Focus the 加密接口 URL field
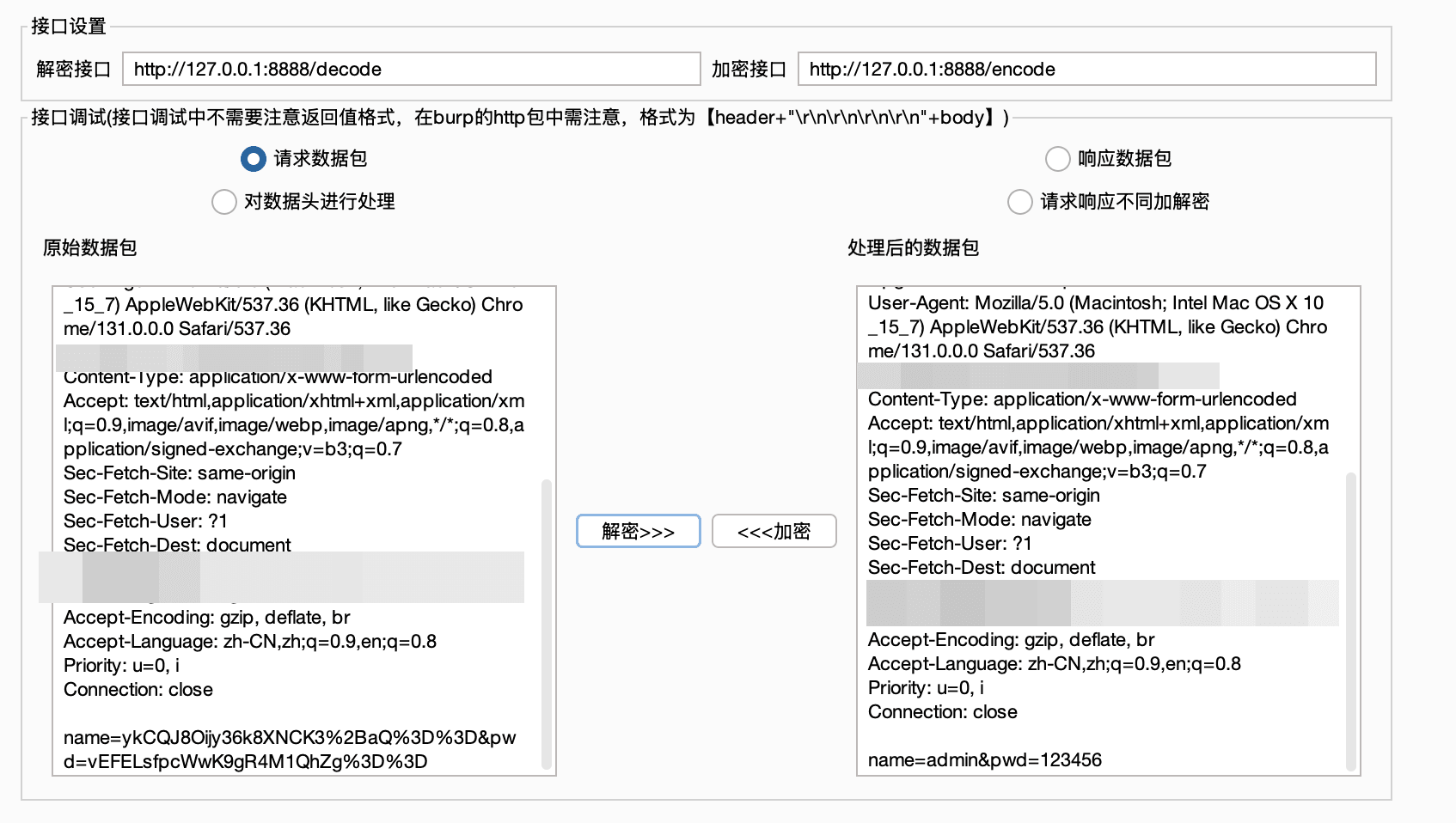 tap(1086, 69)
